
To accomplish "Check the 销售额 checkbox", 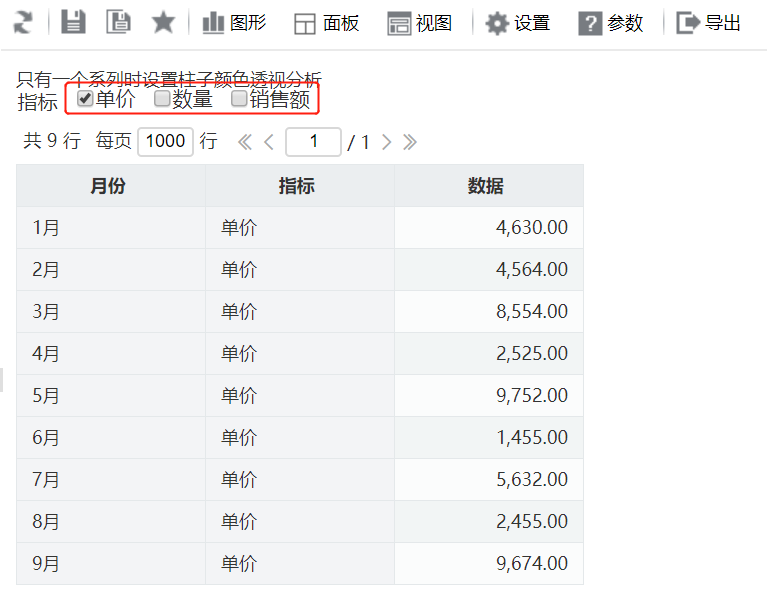I will (239, 98).
